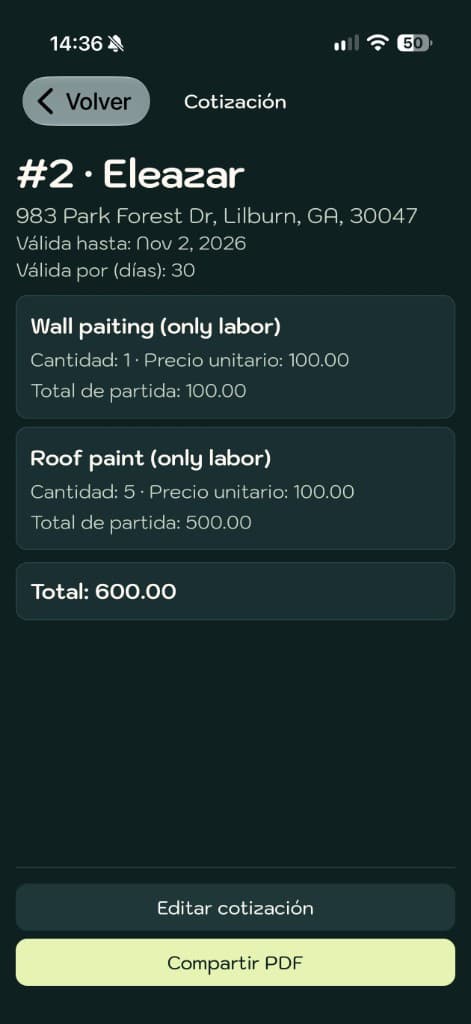
Task: Click Total de partida: 100.00 line
Action: pos(138,391)
